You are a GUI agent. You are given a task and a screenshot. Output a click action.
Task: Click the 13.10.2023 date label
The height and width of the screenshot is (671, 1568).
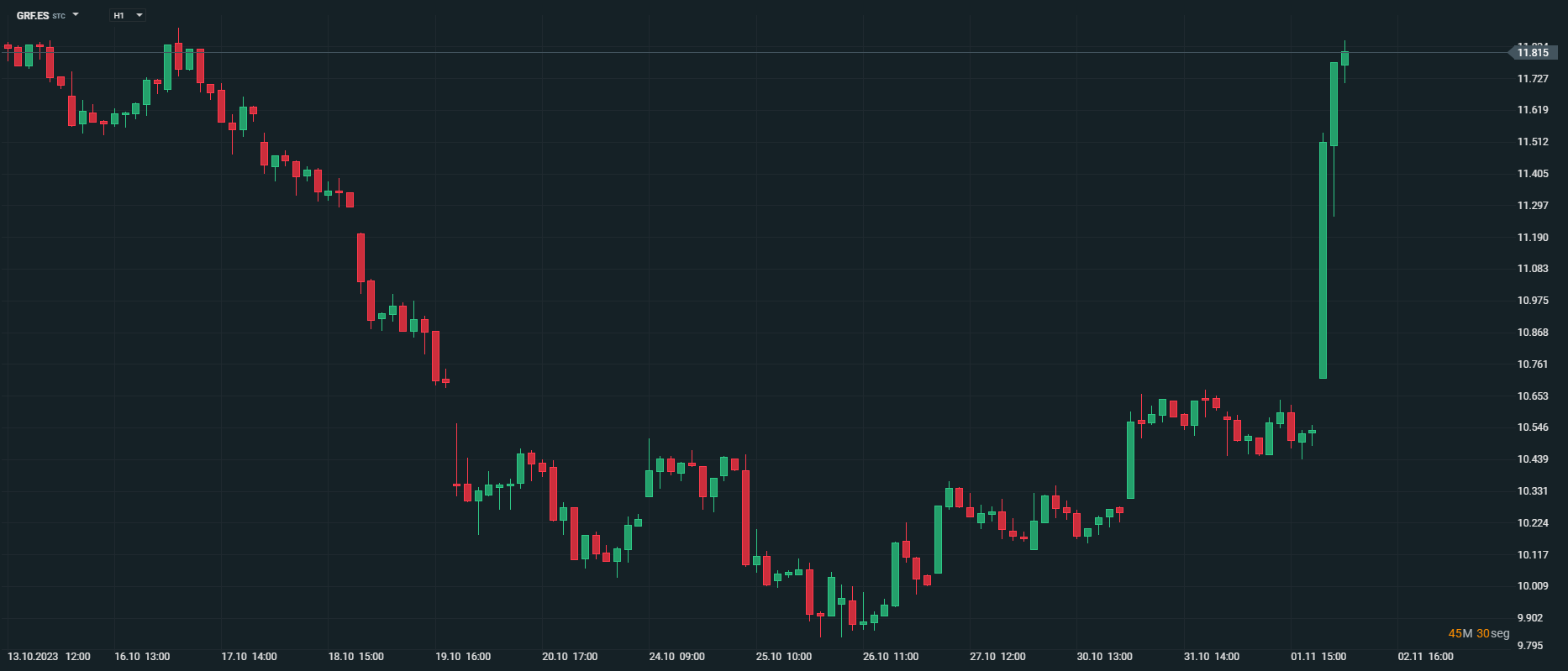[33, 657]
